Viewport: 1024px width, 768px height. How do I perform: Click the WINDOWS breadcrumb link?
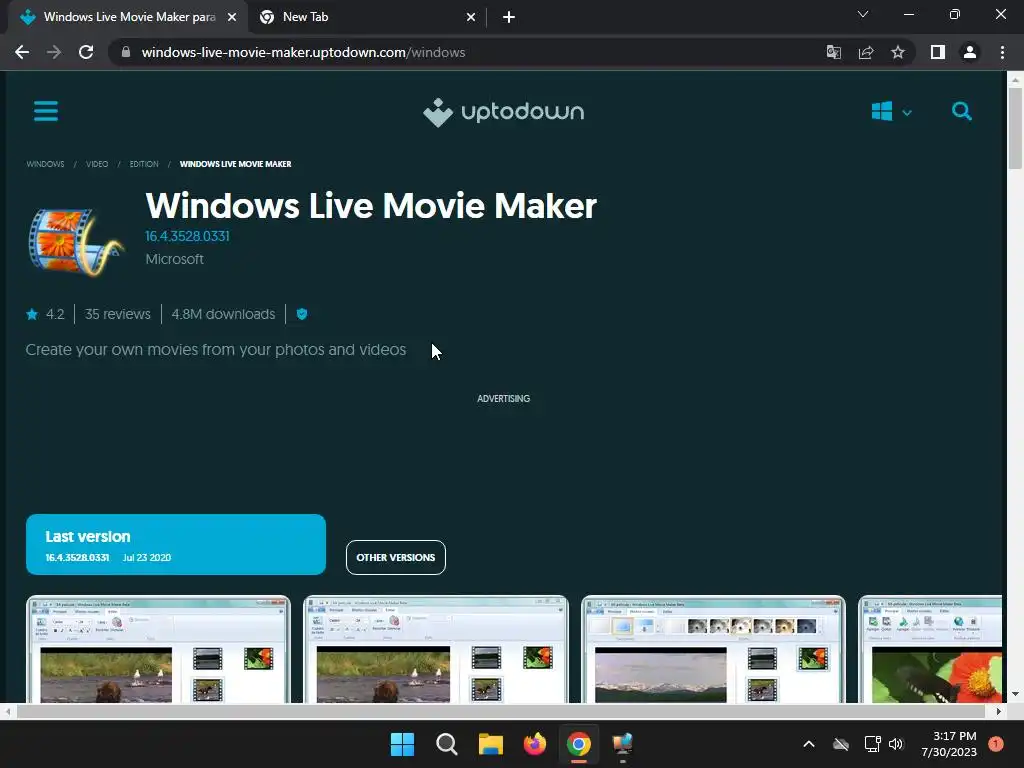[x=45, y=164]
